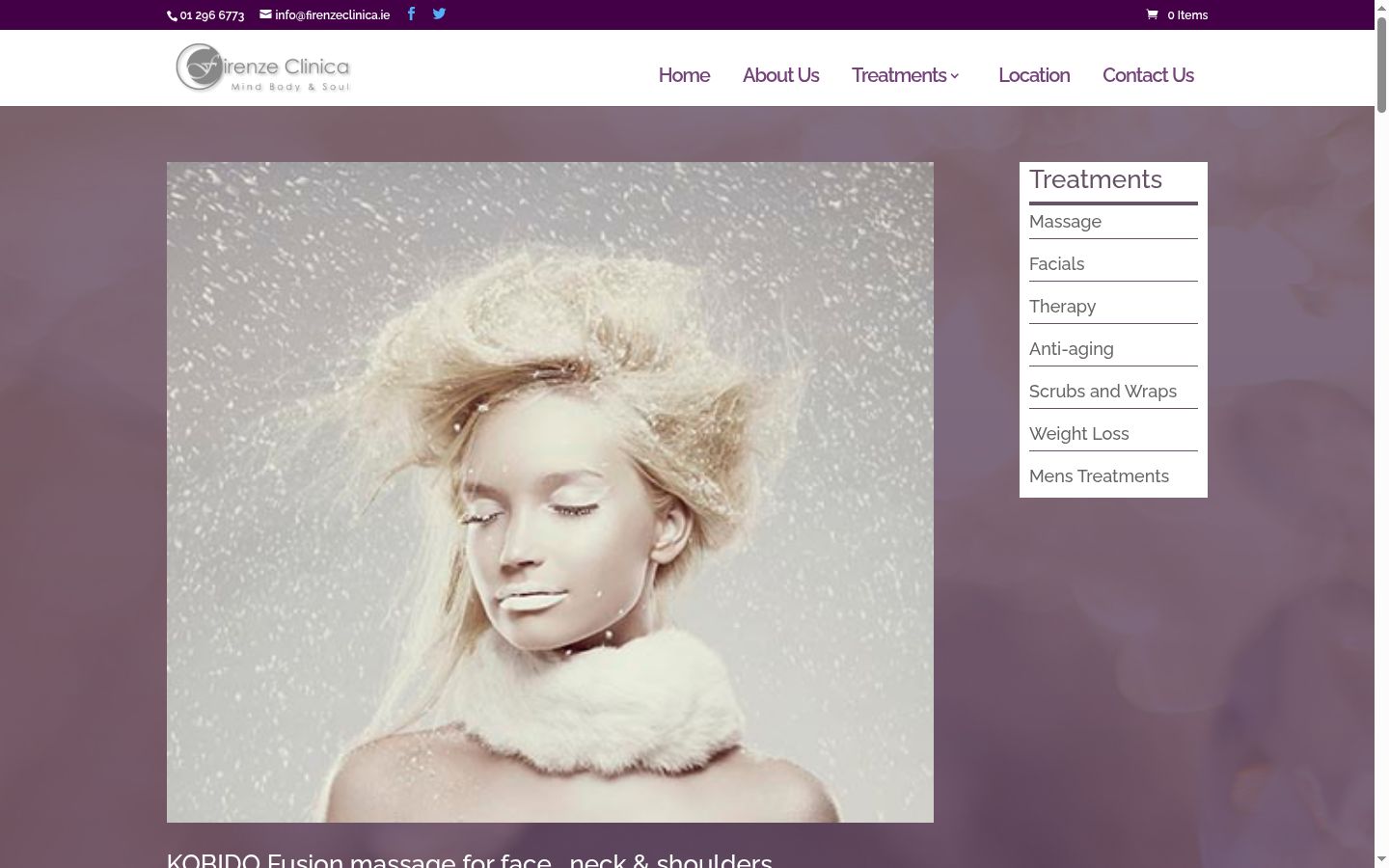Click the phone icon in top bar

[172, 15]
